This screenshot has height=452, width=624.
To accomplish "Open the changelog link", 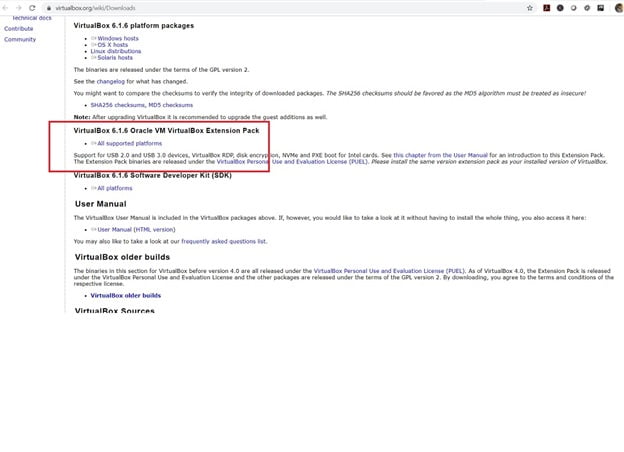I will click(x=111, y=82).
